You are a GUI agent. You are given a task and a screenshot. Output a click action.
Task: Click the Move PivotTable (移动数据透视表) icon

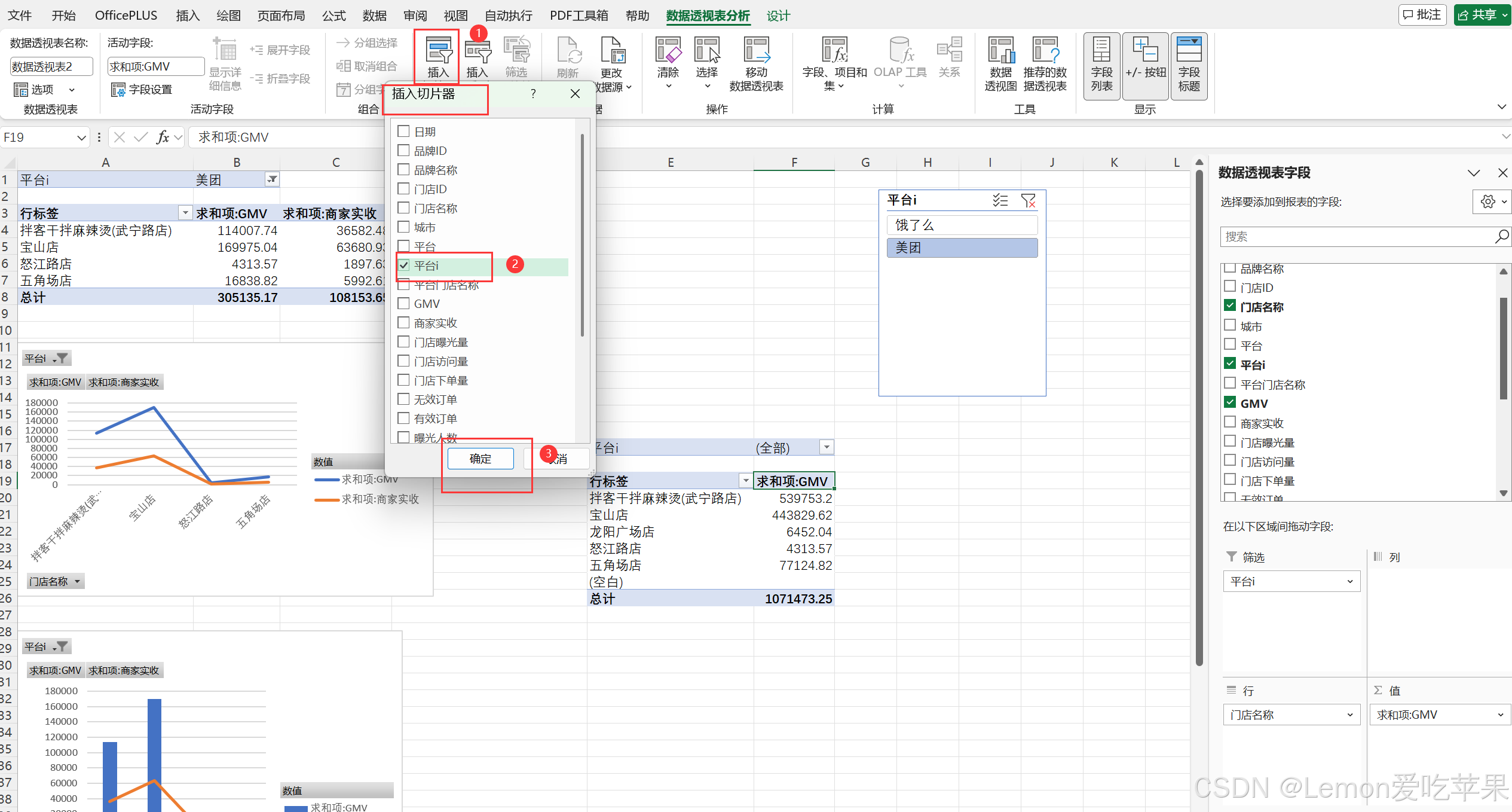(x=756, y=64)
